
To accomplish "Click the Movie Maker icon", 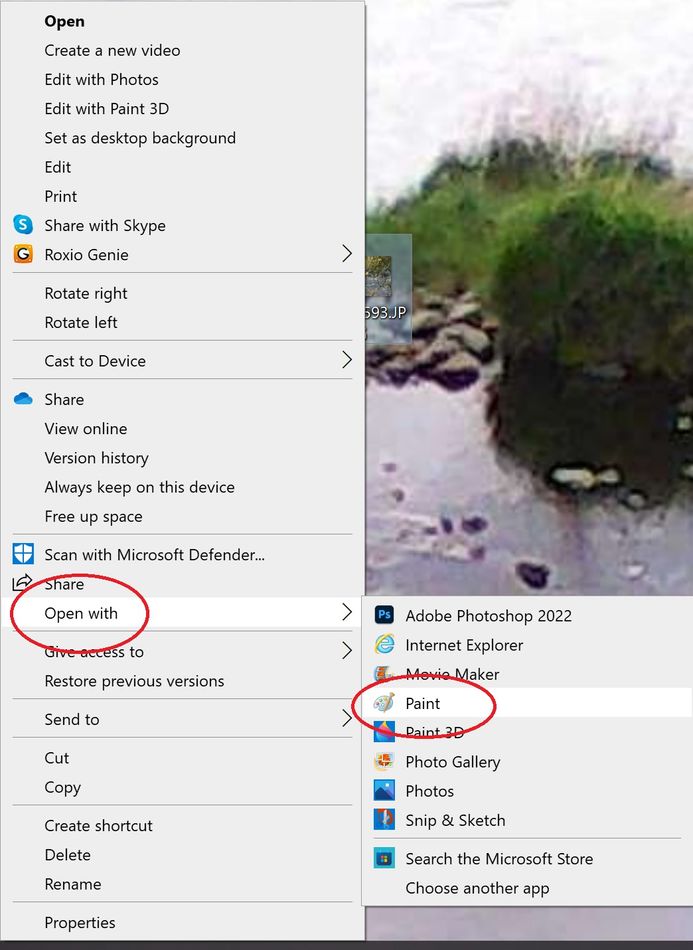I will point(383,673).
